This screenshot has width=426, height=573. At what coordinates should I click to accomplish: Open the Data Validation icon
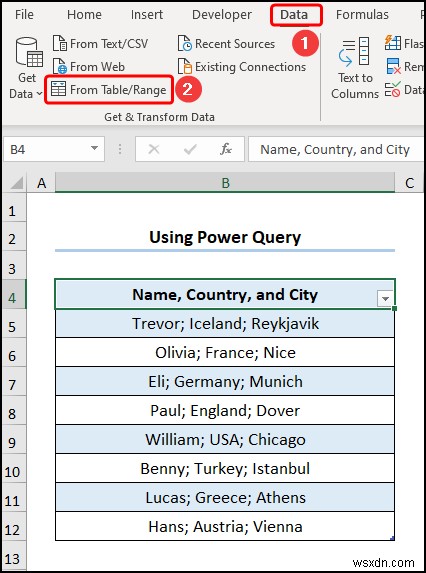click(392, 90)
